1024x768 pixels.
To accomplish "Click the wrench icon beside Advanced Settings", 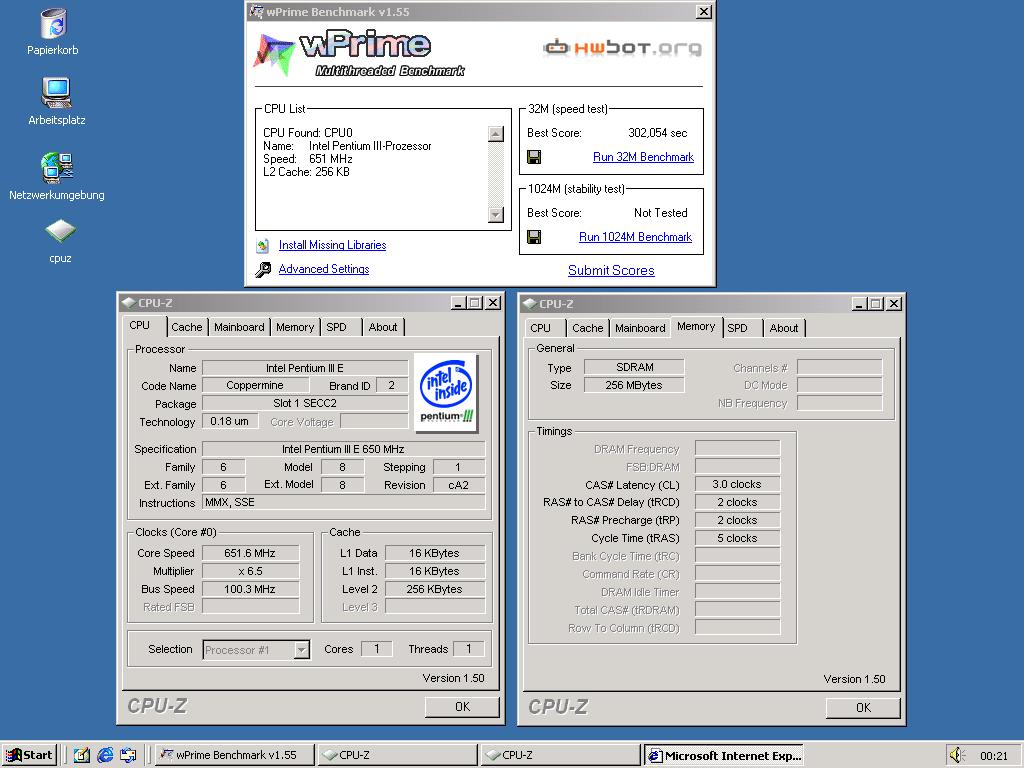I will 263,269.
